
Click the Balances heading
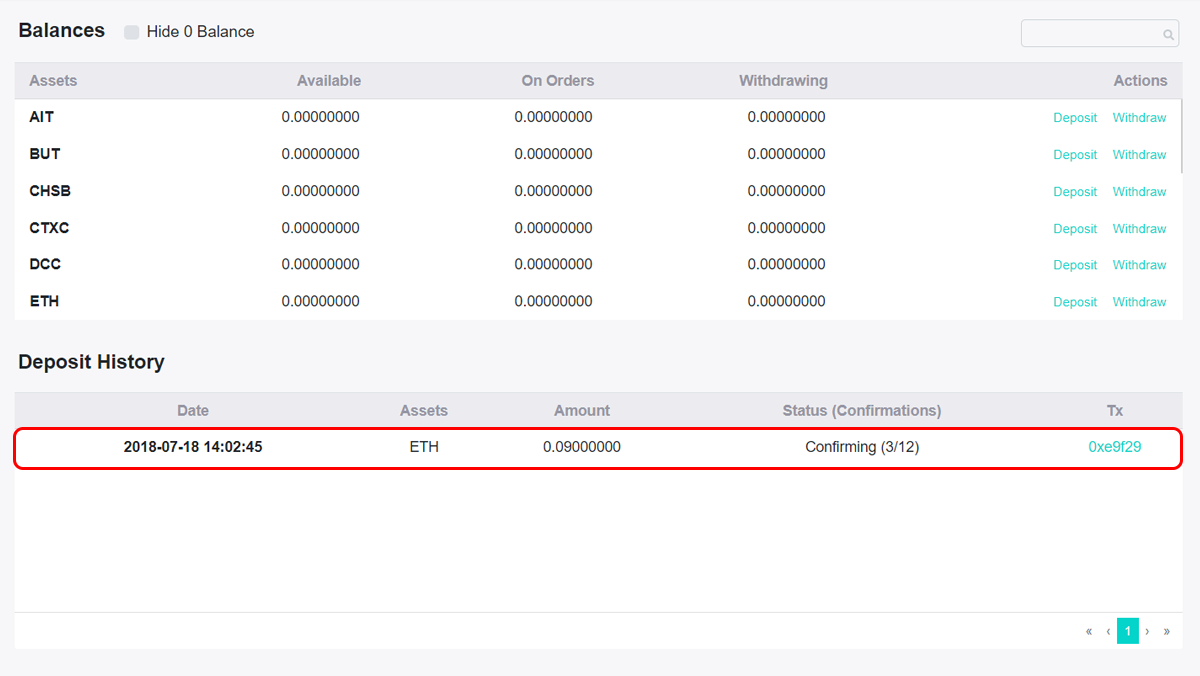coord(62,30)
